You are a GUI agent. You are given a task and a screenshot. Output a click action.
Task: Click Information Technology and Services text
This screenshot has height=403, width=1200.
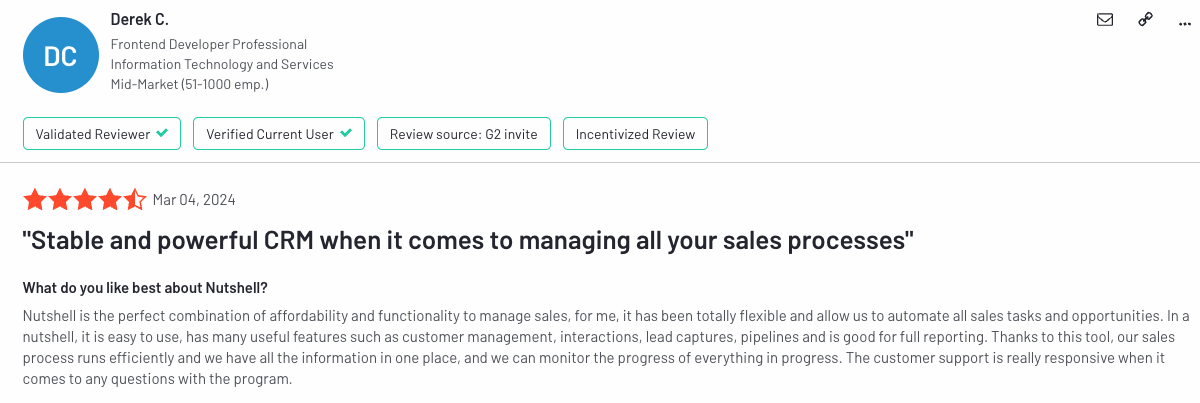[x=222, y=64]
